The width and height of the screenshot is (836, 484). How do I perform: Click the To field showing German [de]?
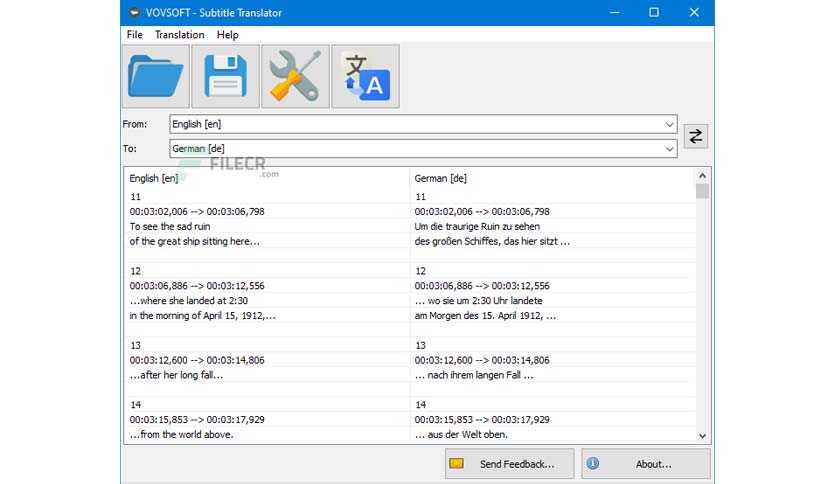423,149
